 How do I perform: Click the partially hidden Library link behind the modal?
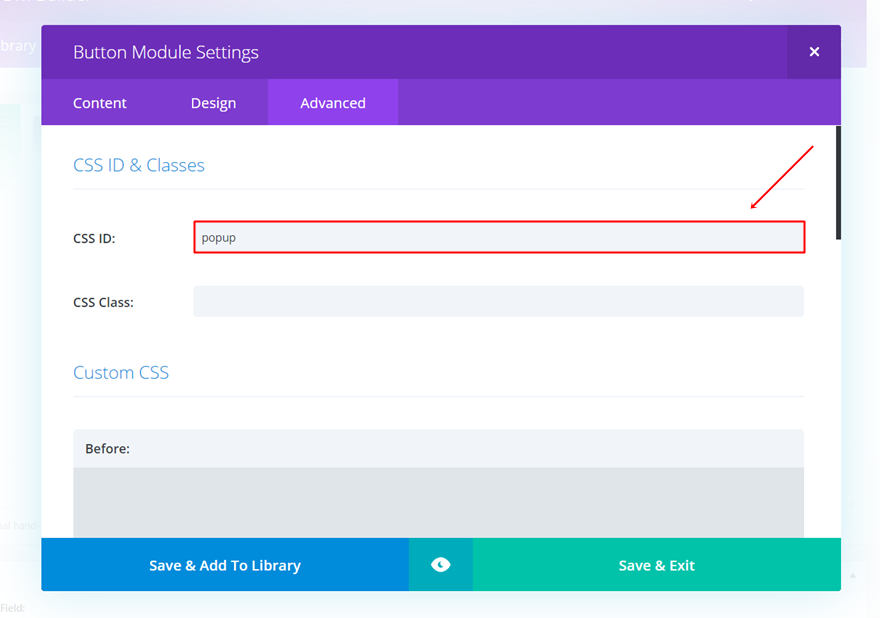pos(18,46)
